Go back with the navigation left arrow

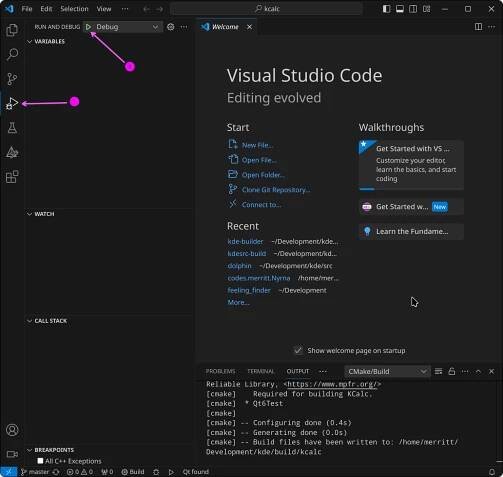pos(146,9)
